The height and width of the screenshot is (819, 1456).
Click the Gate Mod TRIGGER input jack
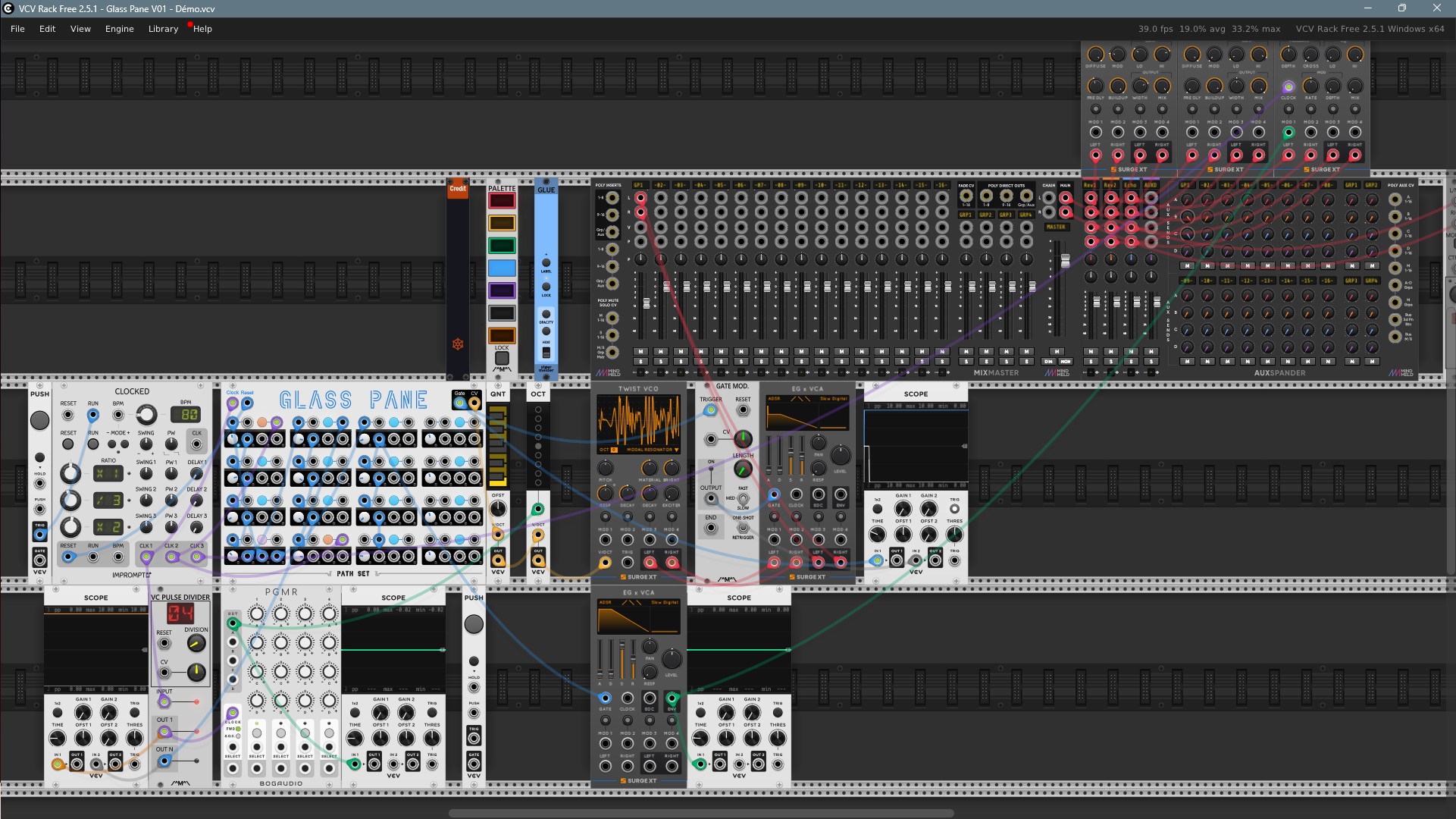[710, 410]
